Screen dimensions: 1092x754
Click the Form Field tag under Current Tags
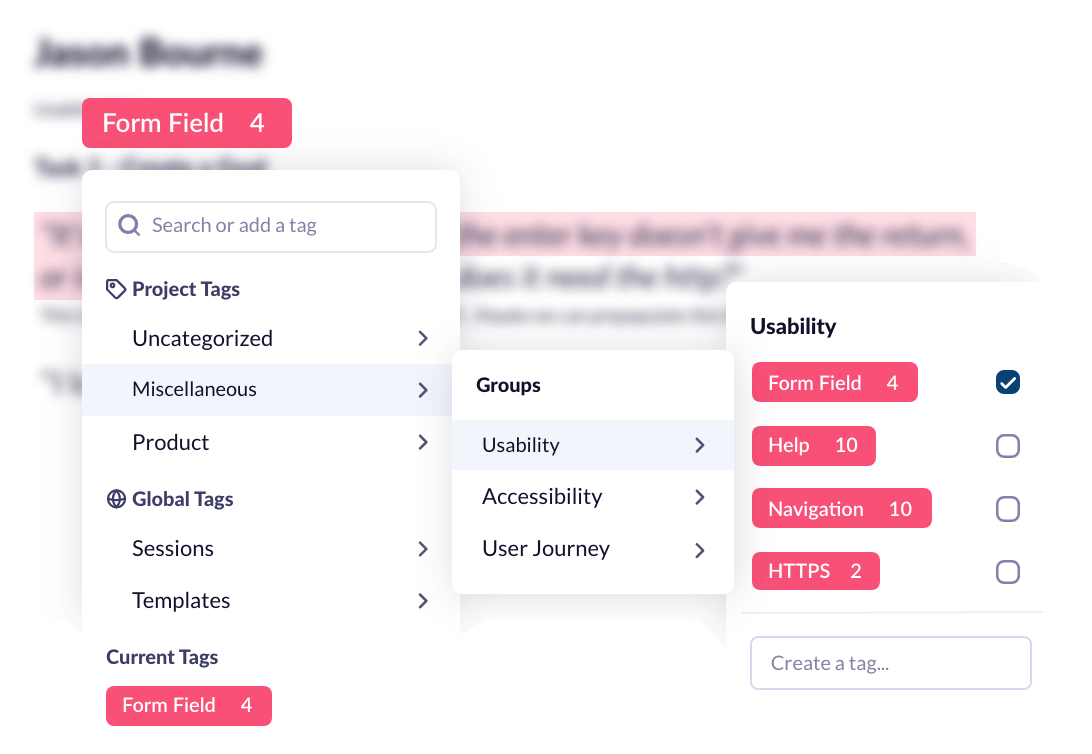pyautogui.click(x=188, y=706)
